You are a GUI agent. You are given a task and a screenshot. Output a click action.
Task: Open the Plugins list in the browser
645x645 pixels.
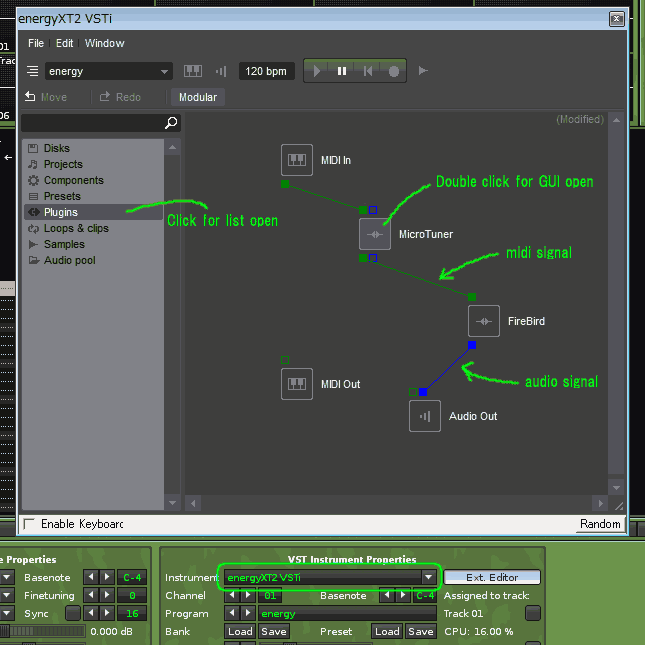pos(93,212)
